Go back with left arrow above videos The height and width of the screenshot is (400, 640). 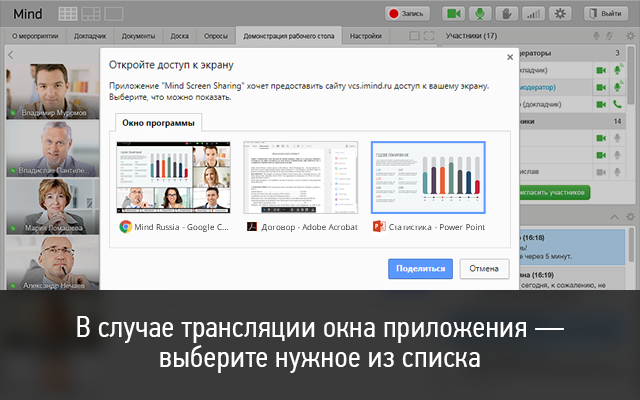coord(11,55)
